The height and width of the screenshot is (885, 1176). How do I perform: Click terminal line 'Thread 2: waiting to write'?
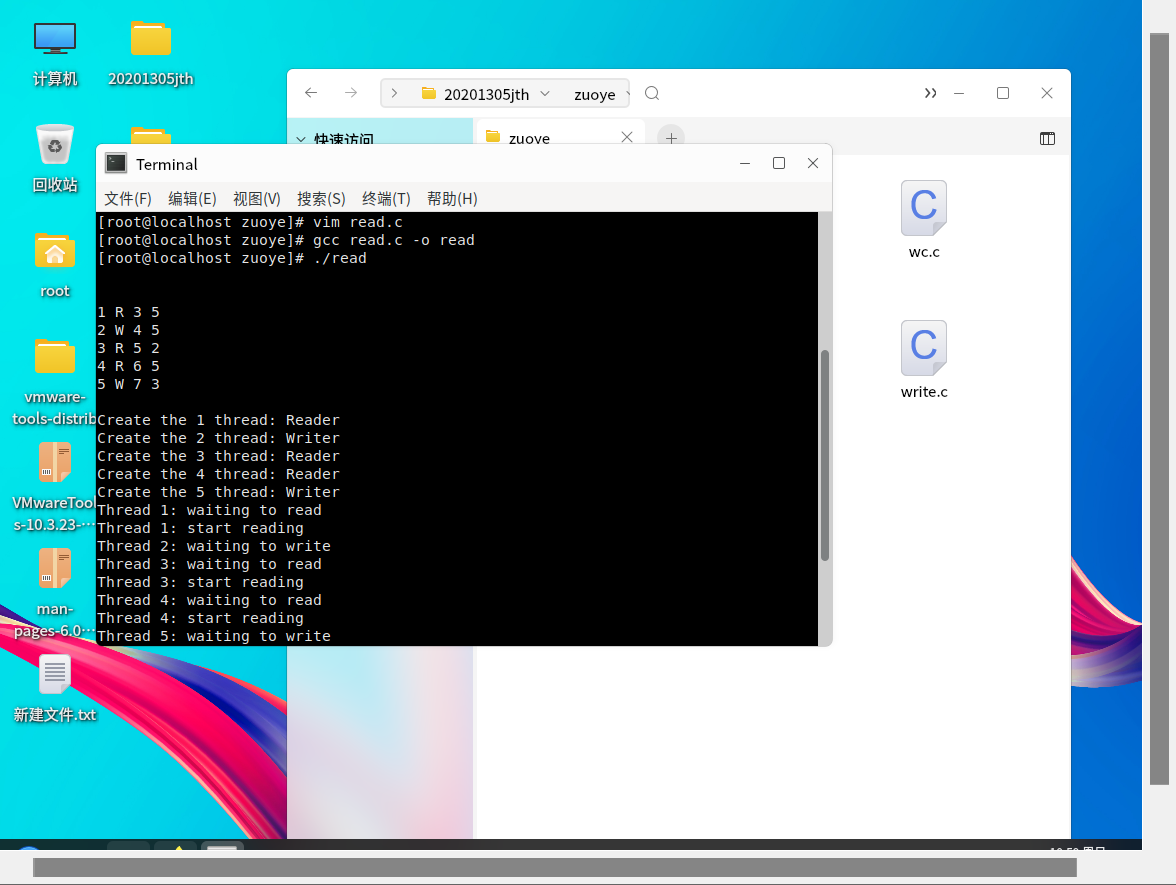pos(214,546)
